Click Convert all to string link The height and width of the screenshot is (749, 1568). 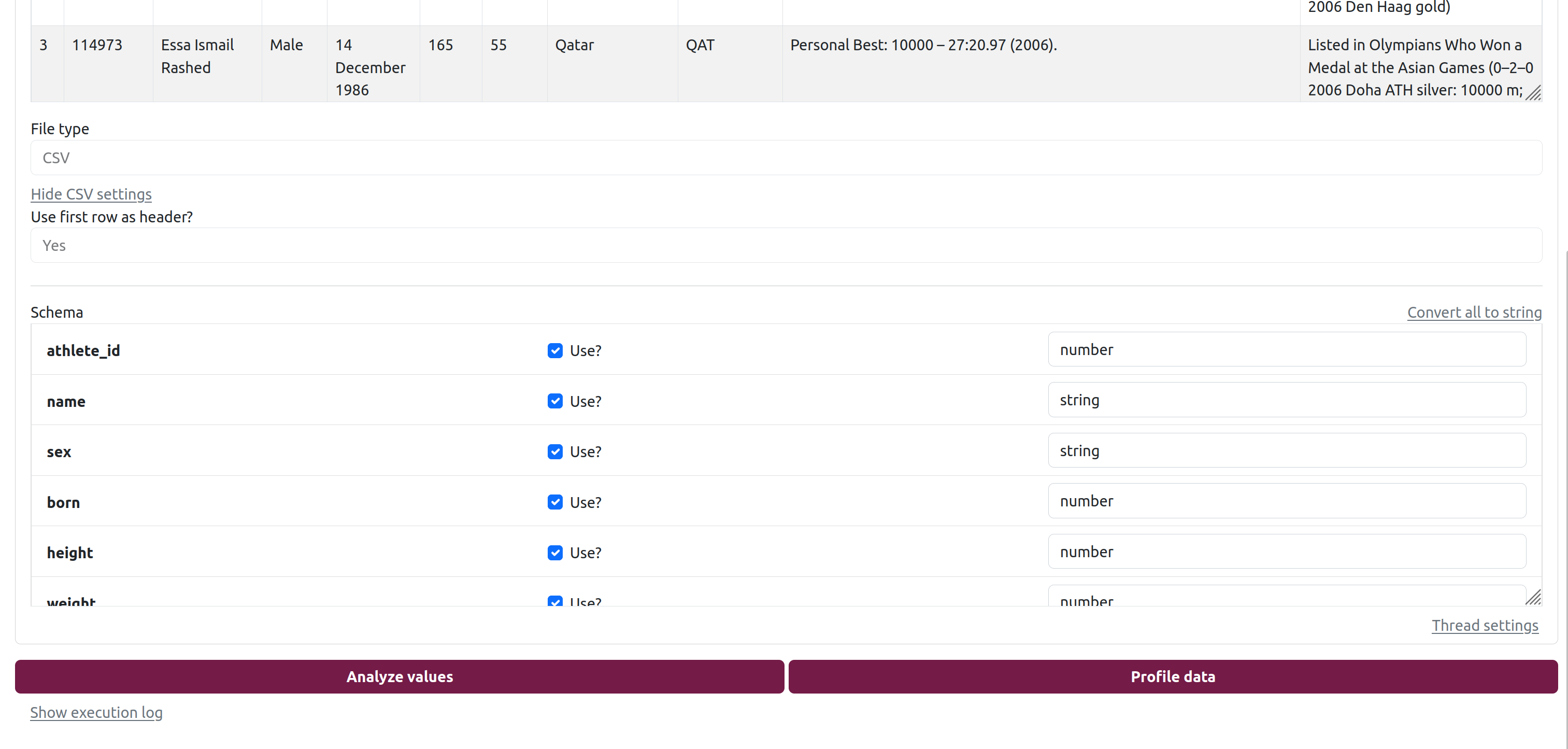point(1474,313)
